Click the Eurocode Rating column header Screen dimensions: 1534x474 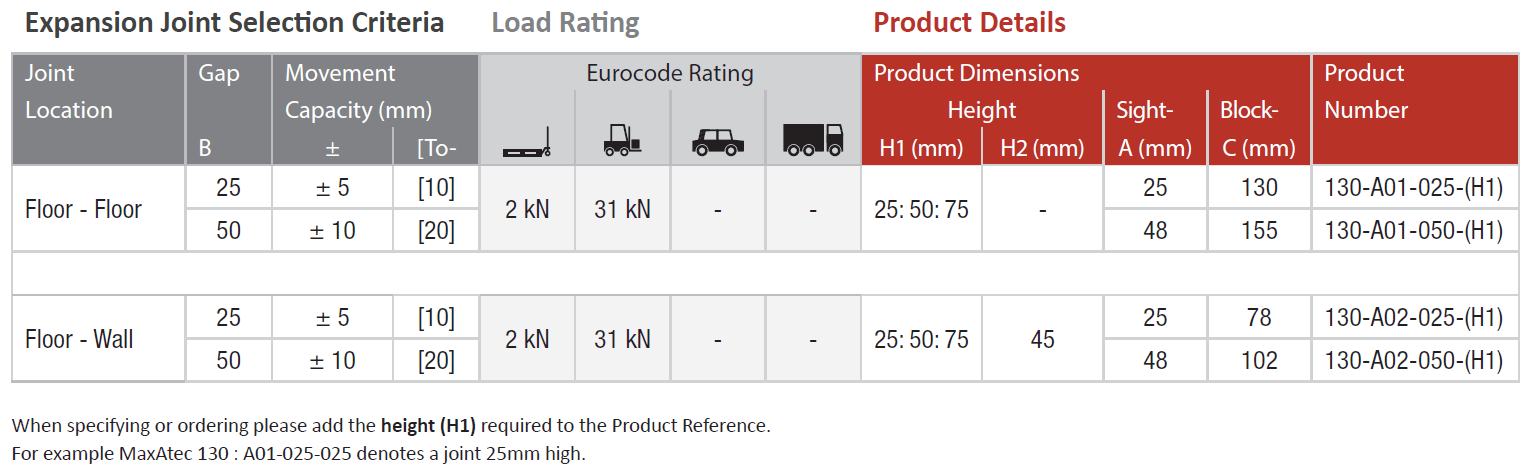(669, 73)
